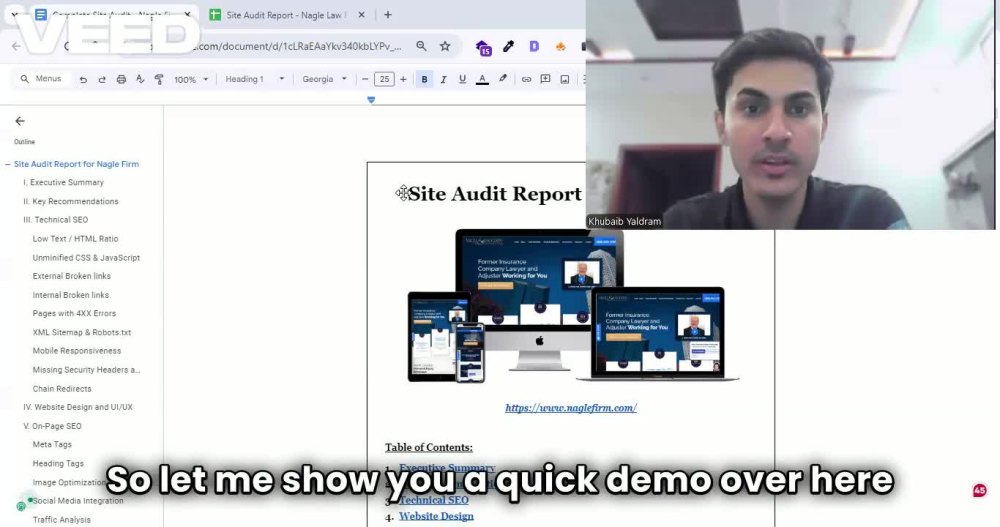Open the naglefirm.com hyperlink in document
The height and width of the screenshot is (527, 1000).
(571, 408)
